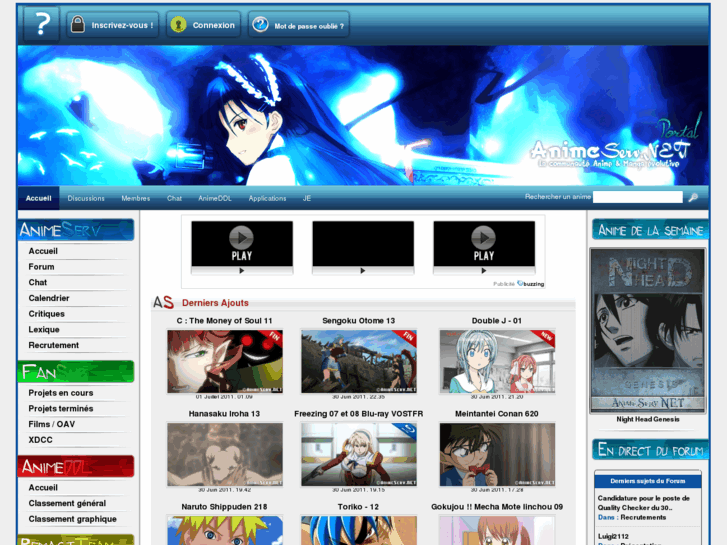
Task: Click the keyhole icon beside Connexion
Action: coord(179,25)
